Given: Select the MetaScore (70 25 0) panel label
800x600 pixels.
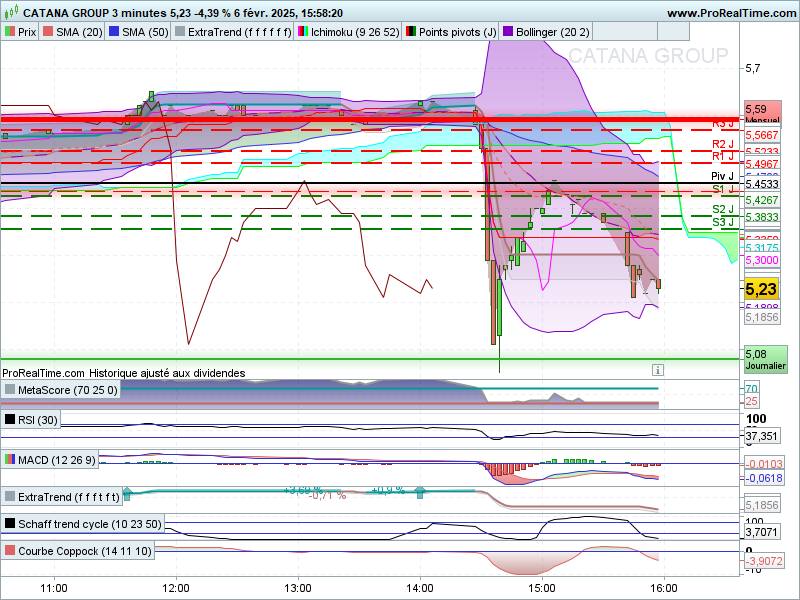Looking at the screenshot, I should [67, 390].
